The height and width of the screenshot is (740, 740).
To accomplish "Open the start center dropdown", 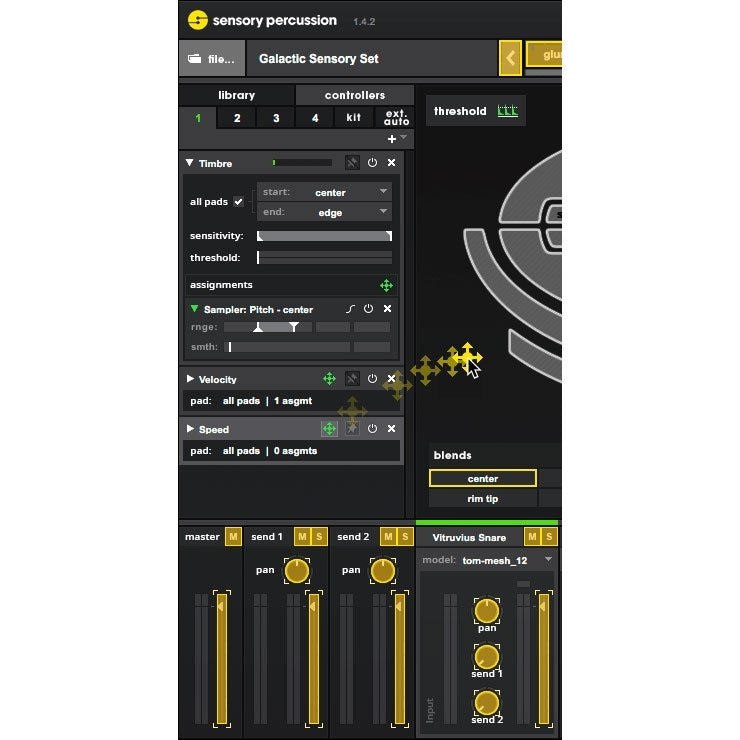I will pyautogui.click(x=324, y=193).
